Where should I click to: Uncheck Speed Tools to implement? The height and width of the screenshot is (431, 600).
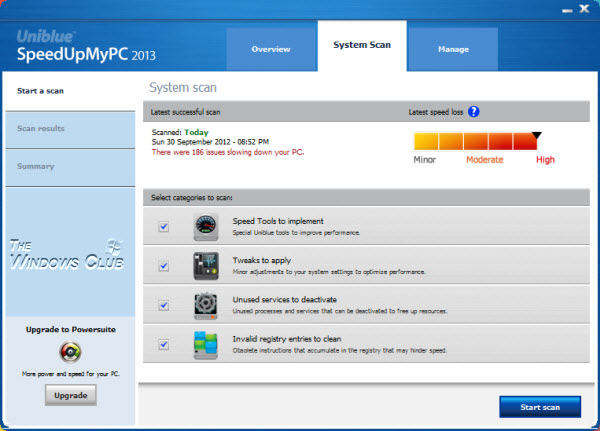click(163, 227)
